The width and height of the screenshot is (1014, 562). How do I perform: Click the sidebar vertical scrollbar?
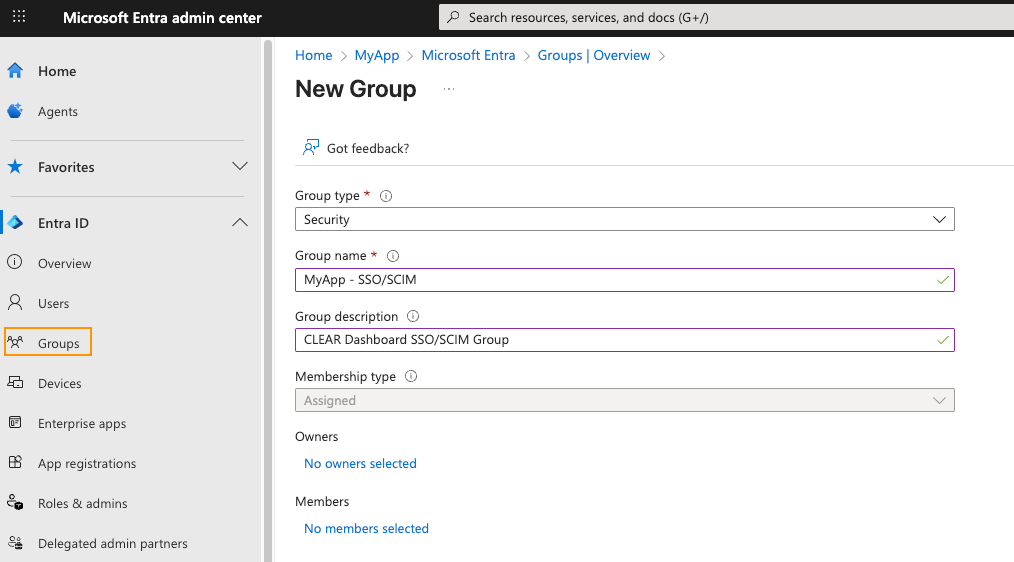tap(268, 300)
